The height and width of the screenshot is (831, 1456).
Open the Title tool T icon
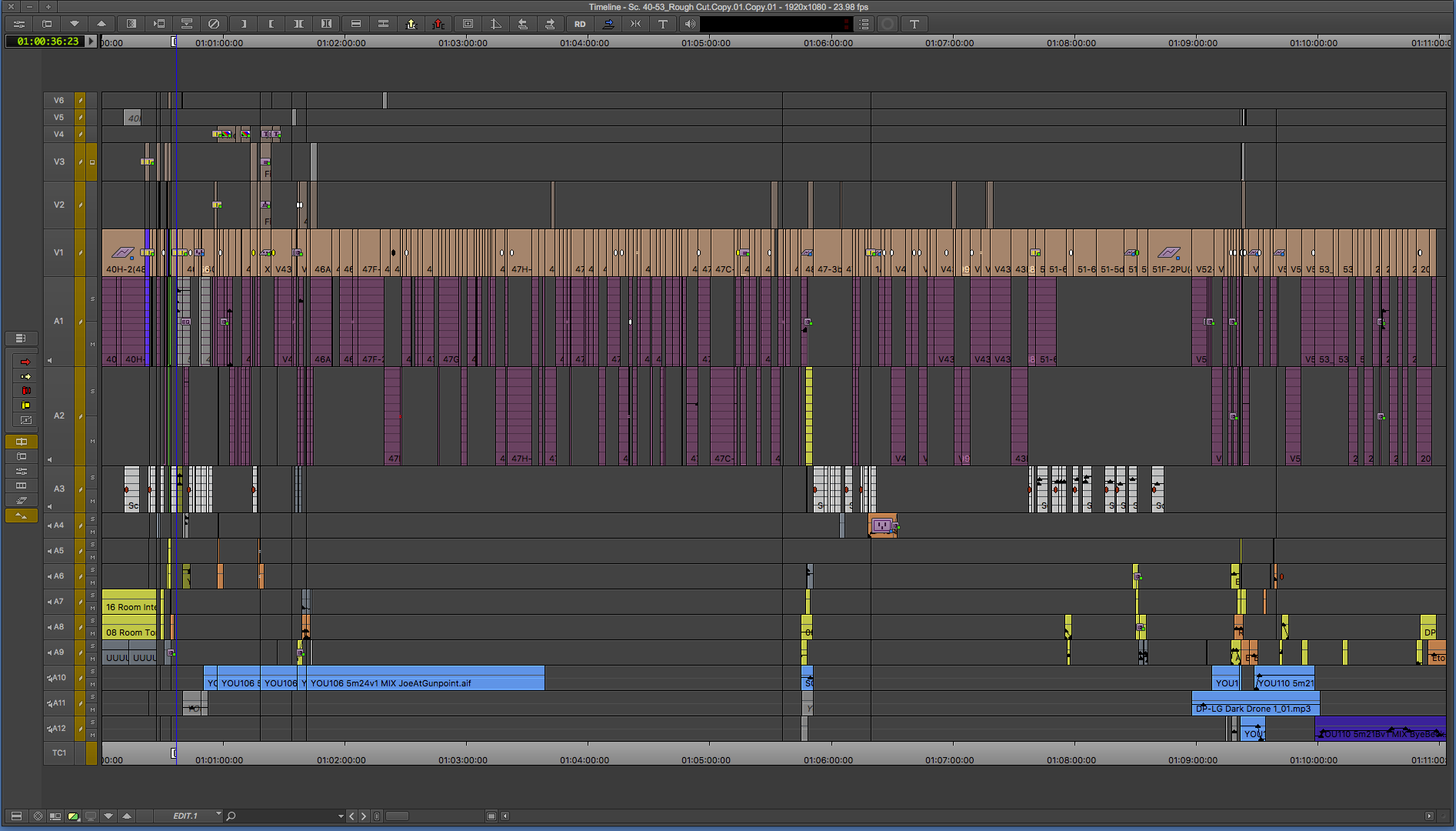click(663, 24)
